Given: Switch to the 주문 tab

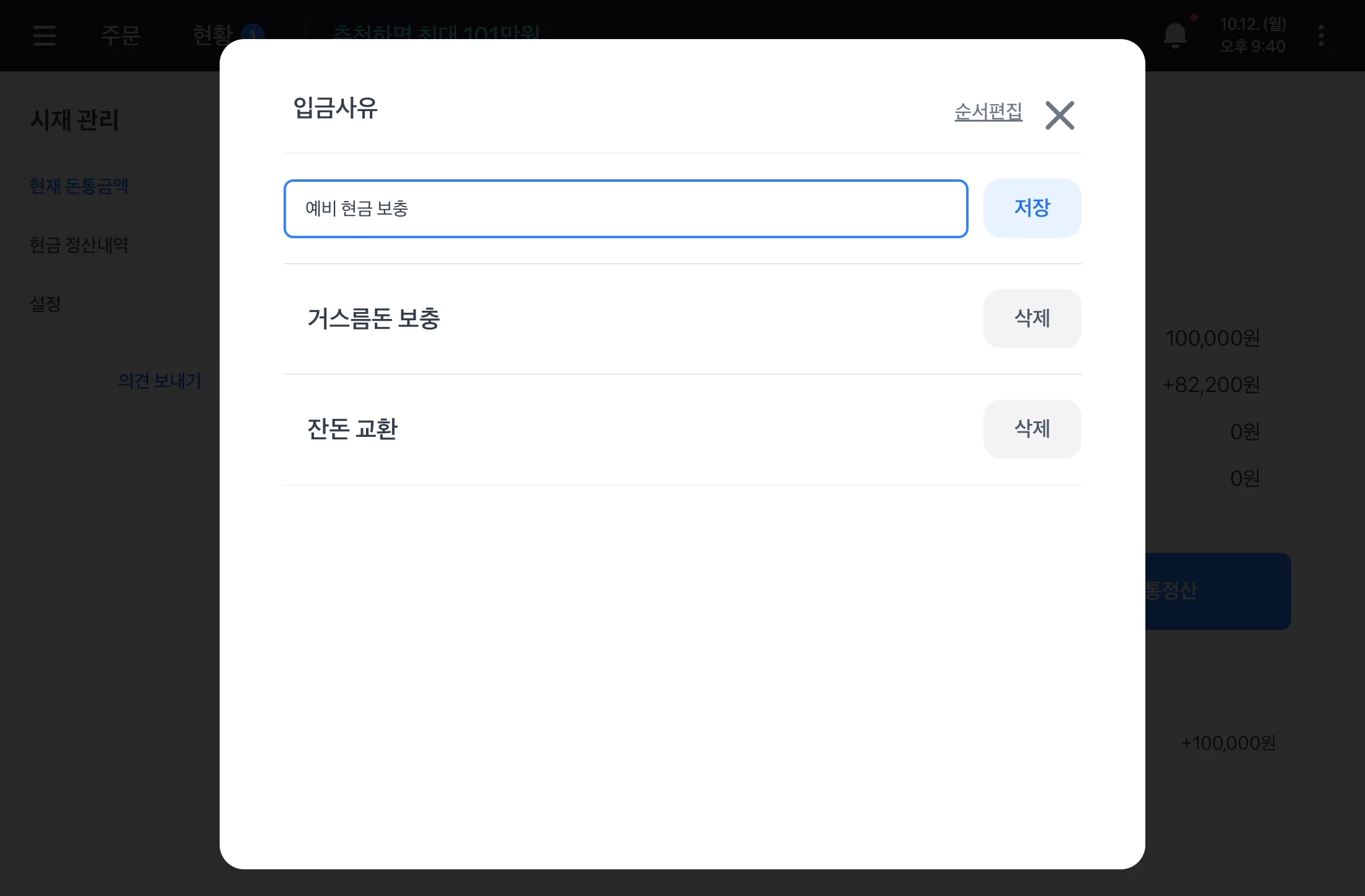Looking at the screenshot, I should click(120, 35).
